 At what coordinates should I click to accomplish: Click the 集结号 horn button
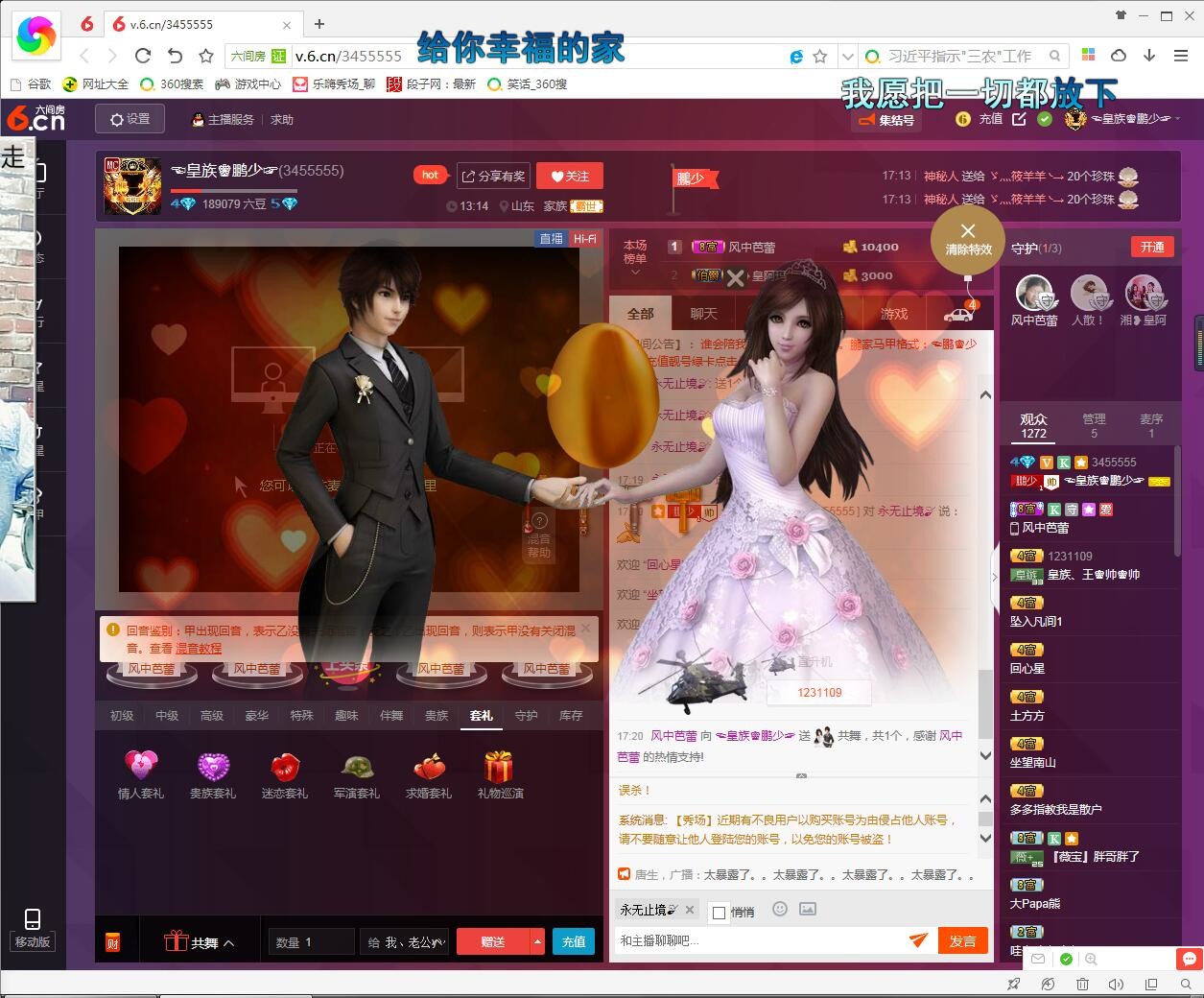coord(885,120)
